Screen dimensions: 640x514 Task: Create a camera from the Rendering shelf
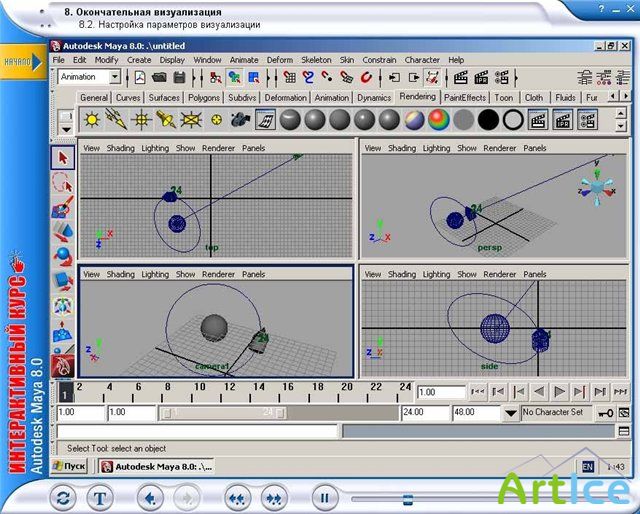click(241, 120)
